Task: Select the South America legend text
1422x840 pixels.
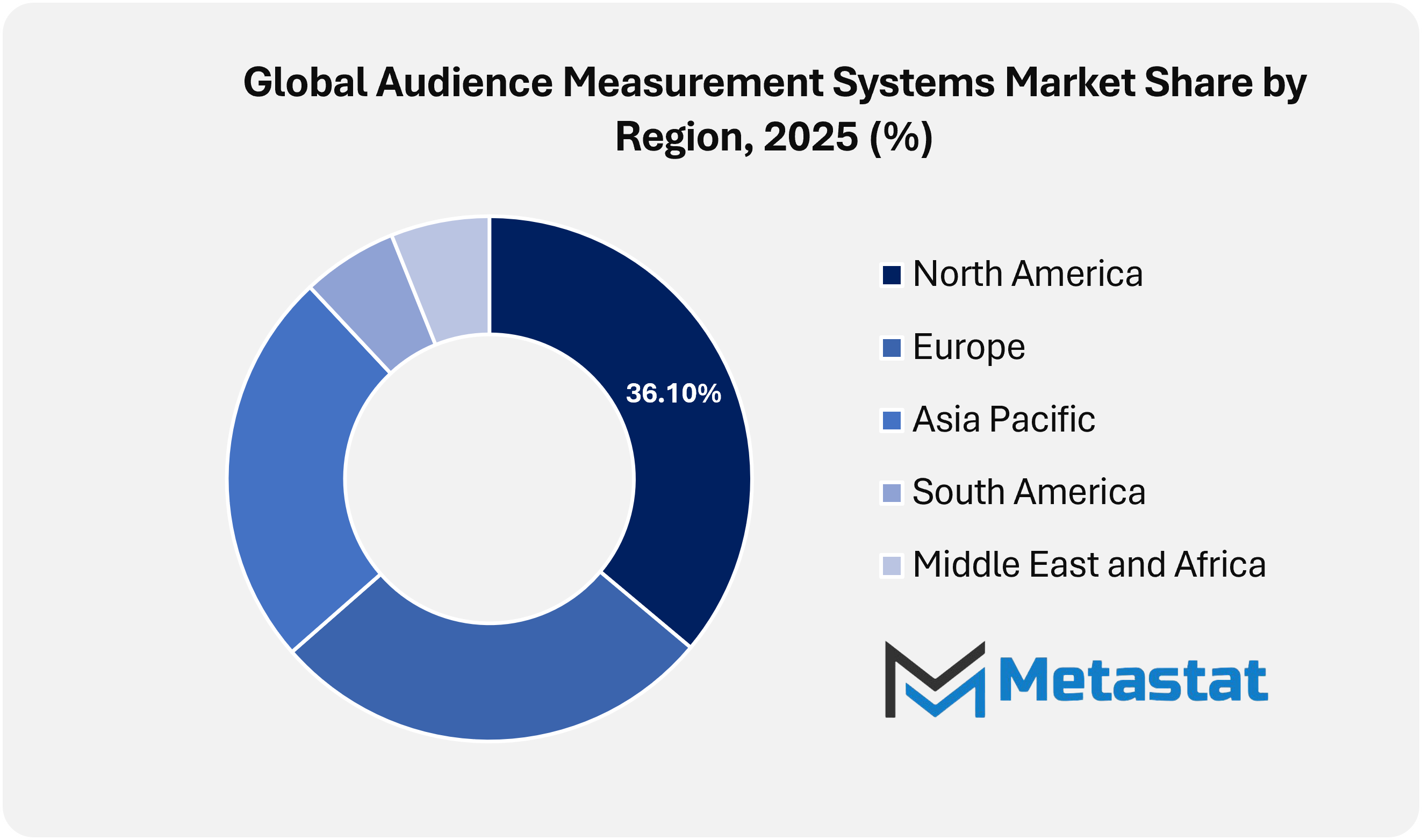Action: (x=1029, y=492)
